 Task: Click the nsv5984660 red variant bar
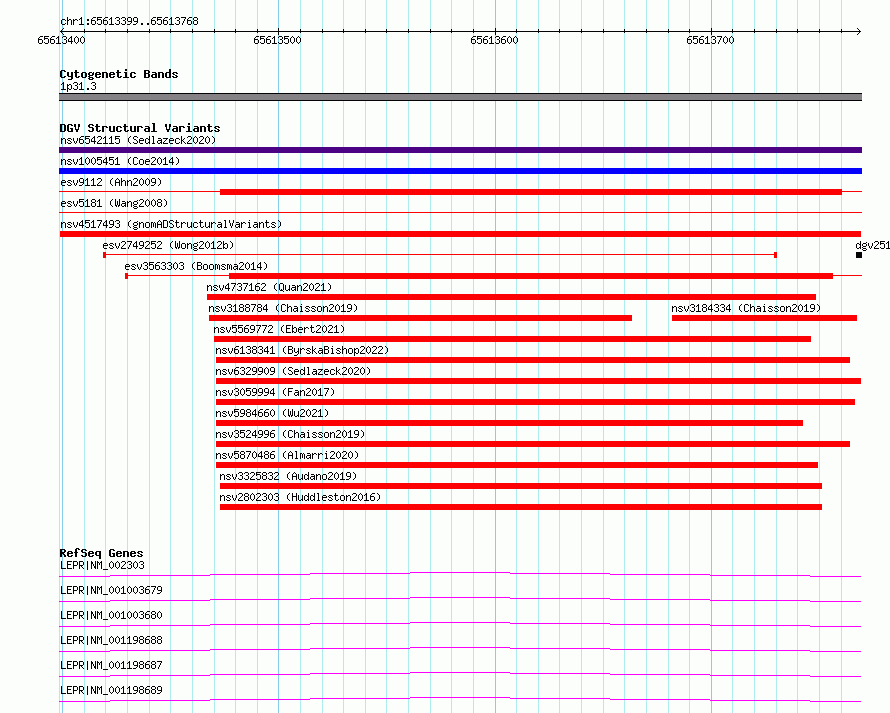point(510,423)
